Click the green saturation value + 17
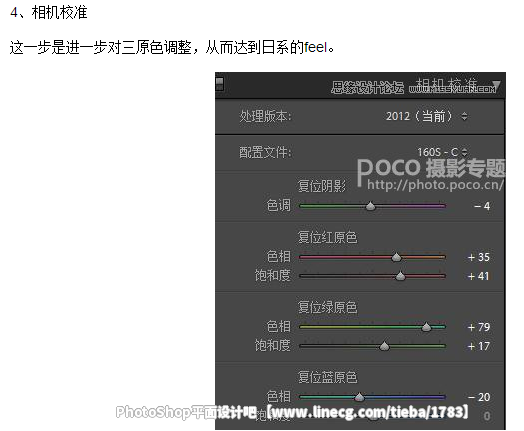The height and width of the screenshot is (431, 524). click(x=479, y=346)
